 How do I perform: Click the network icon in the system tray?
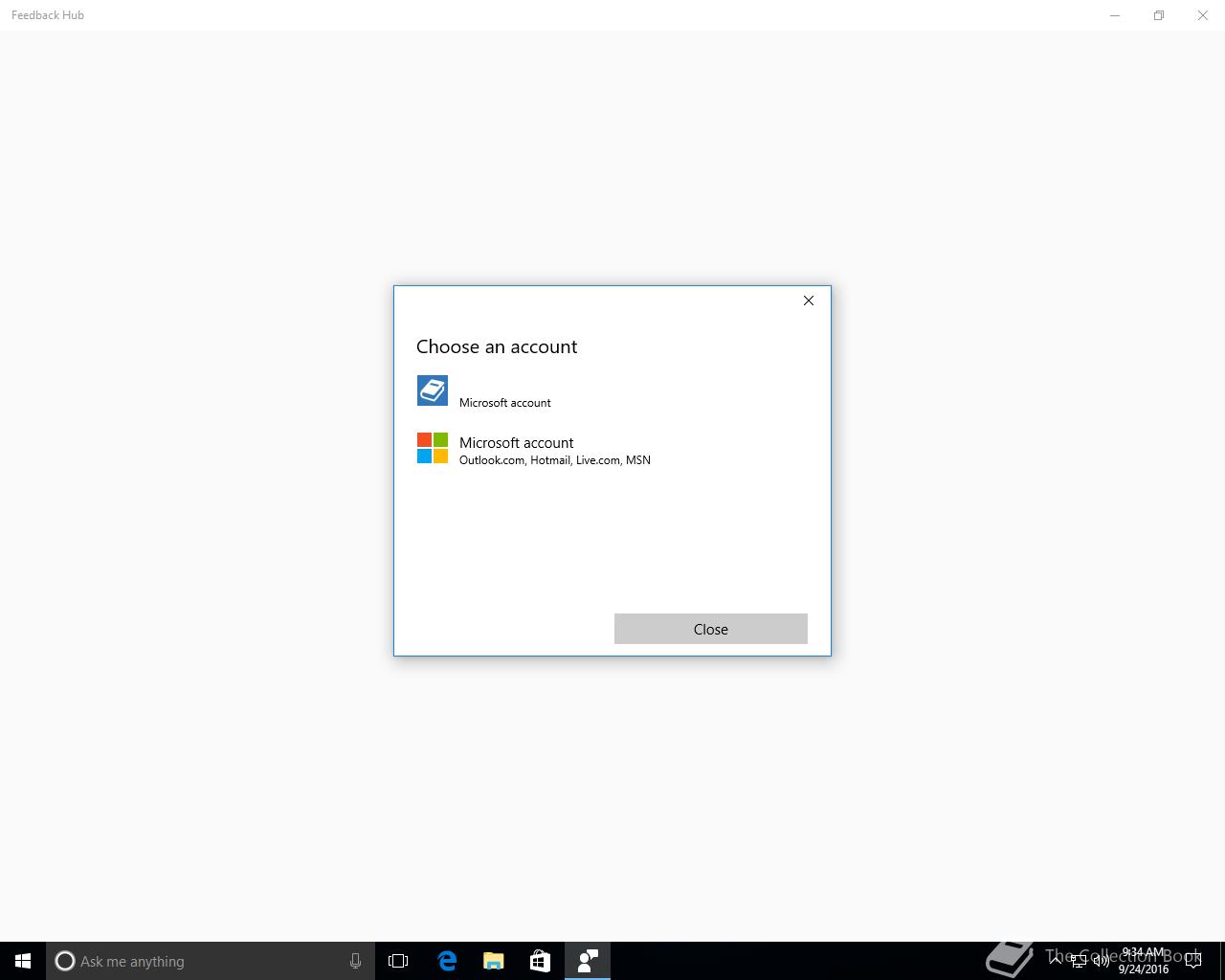1079,961
